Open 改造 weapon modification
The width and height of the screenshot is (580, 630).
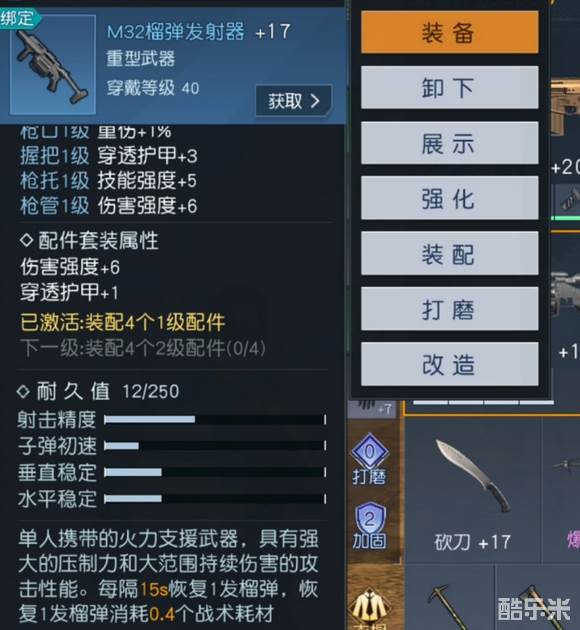449,364
